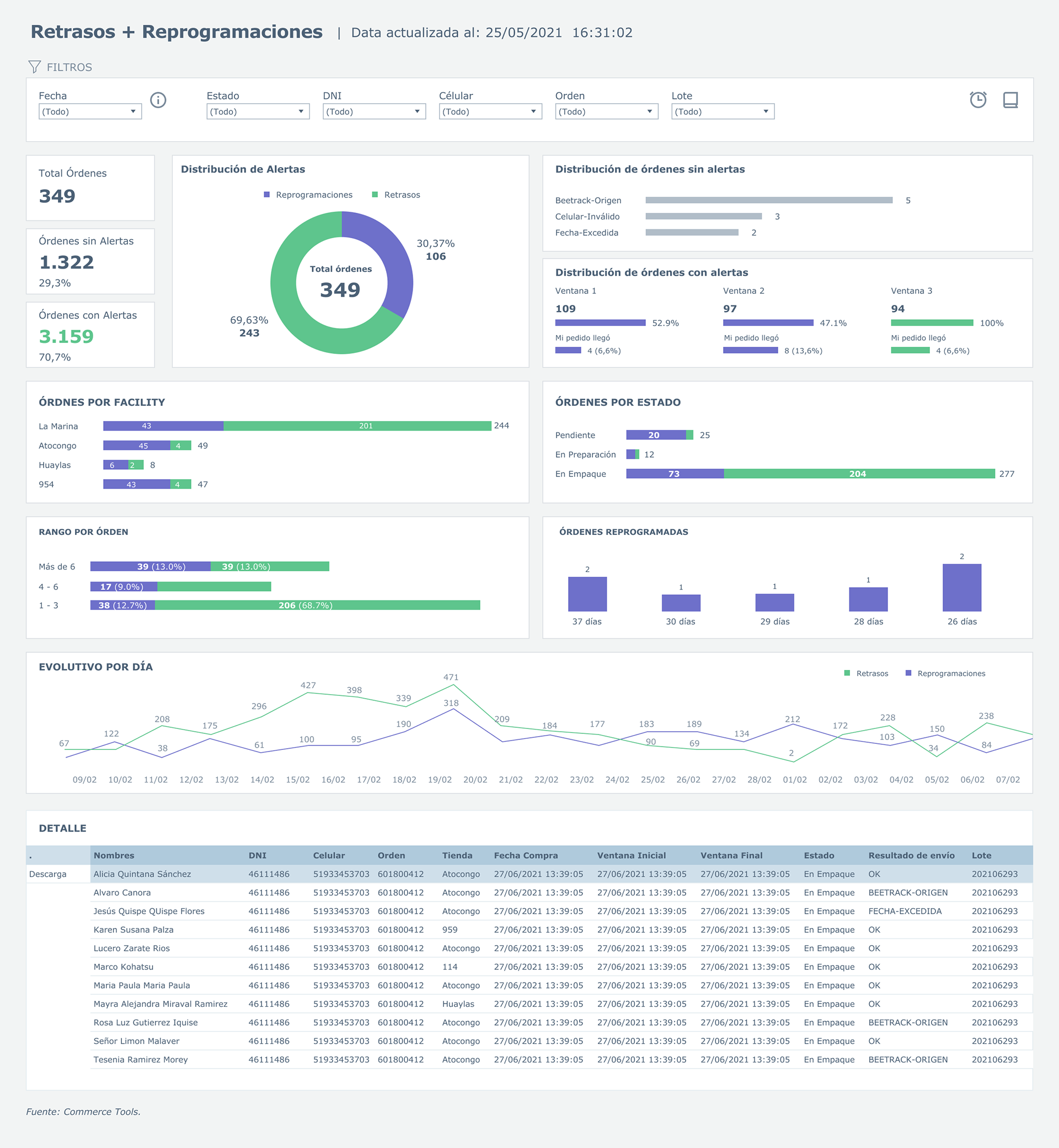Open the Orden filter dropdown
This screenshot has height=1148, width=1059.
click(x=606, y=112)
